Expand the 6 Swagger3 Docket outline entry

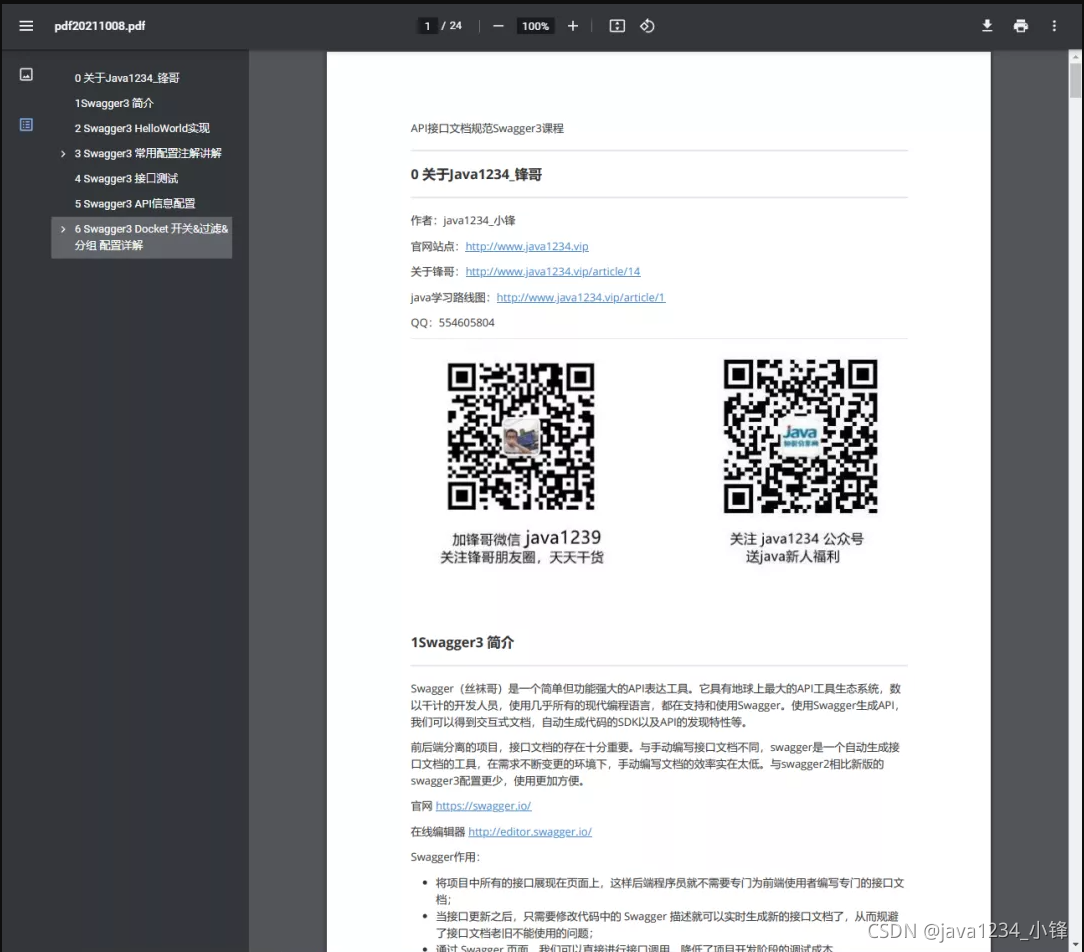(x=63, y=229)
